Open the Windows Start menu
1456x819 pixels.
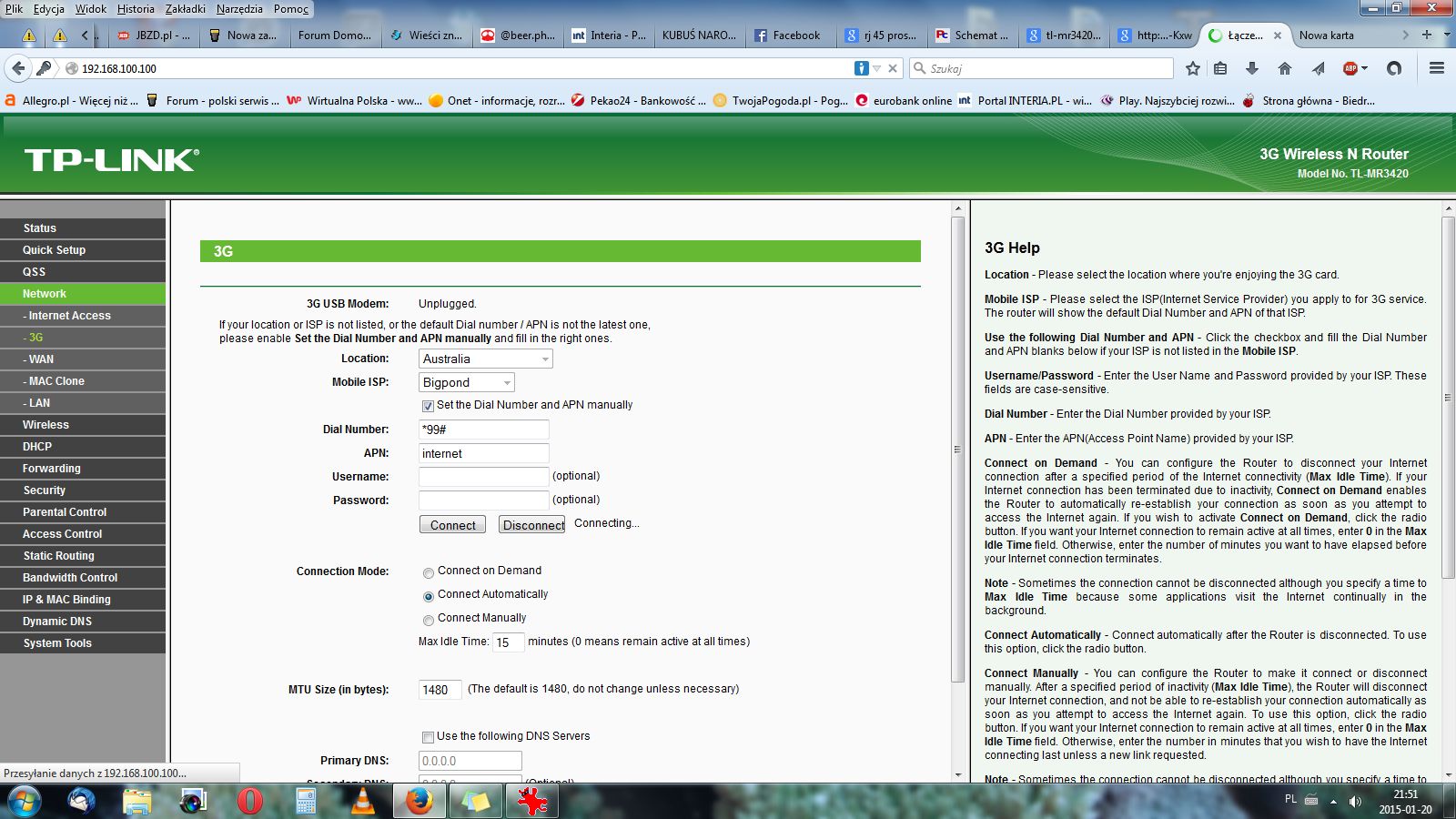(x=25, y=801)
